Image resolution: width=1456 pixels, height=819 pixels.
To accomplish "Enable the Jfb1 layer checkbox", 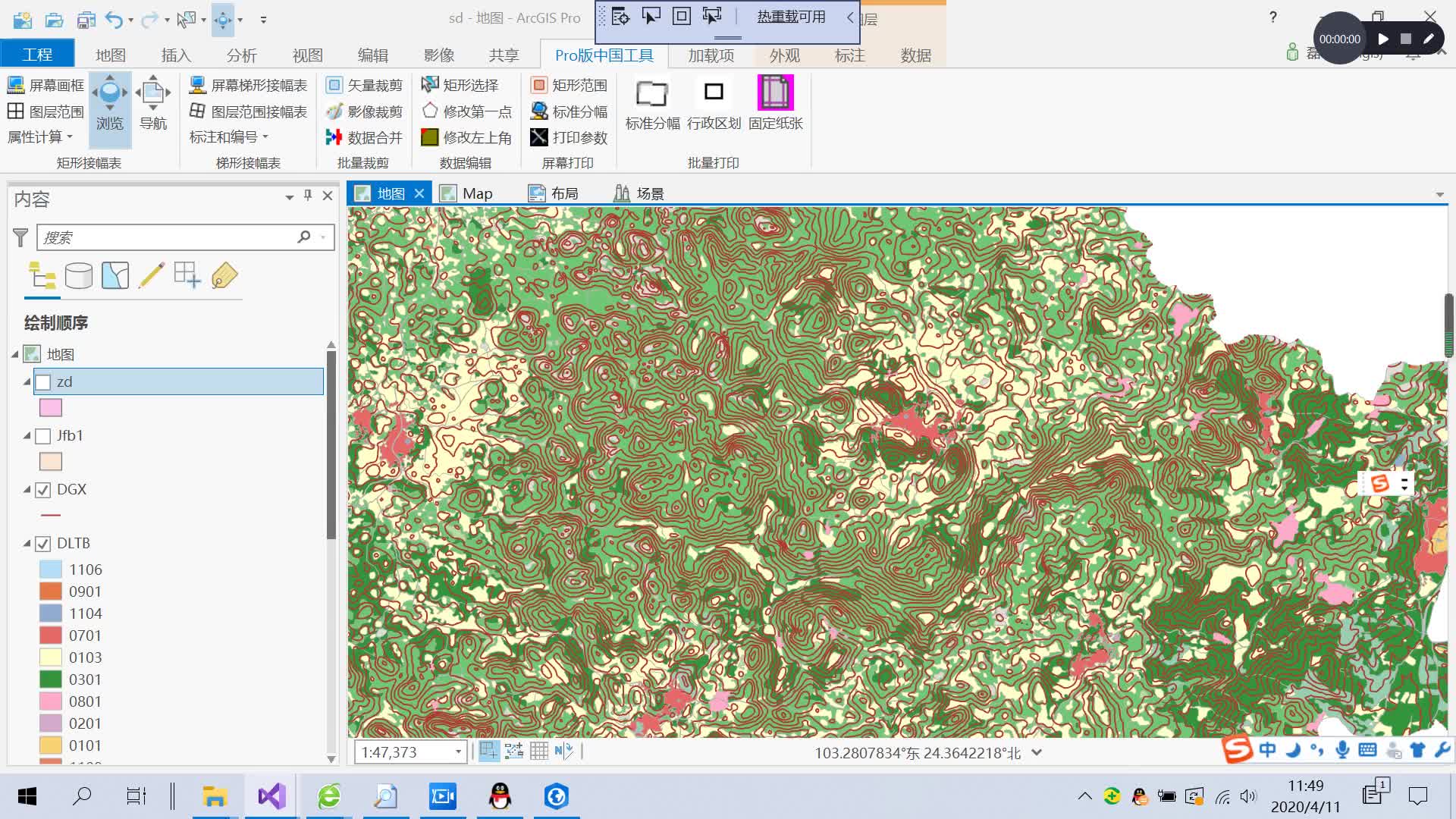I will pos(43,436).
